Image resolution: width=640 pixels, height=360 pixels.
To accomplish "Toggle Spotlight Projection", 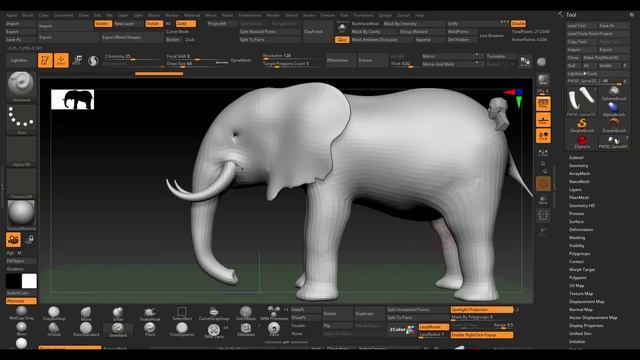I will (x=482, y=310).
